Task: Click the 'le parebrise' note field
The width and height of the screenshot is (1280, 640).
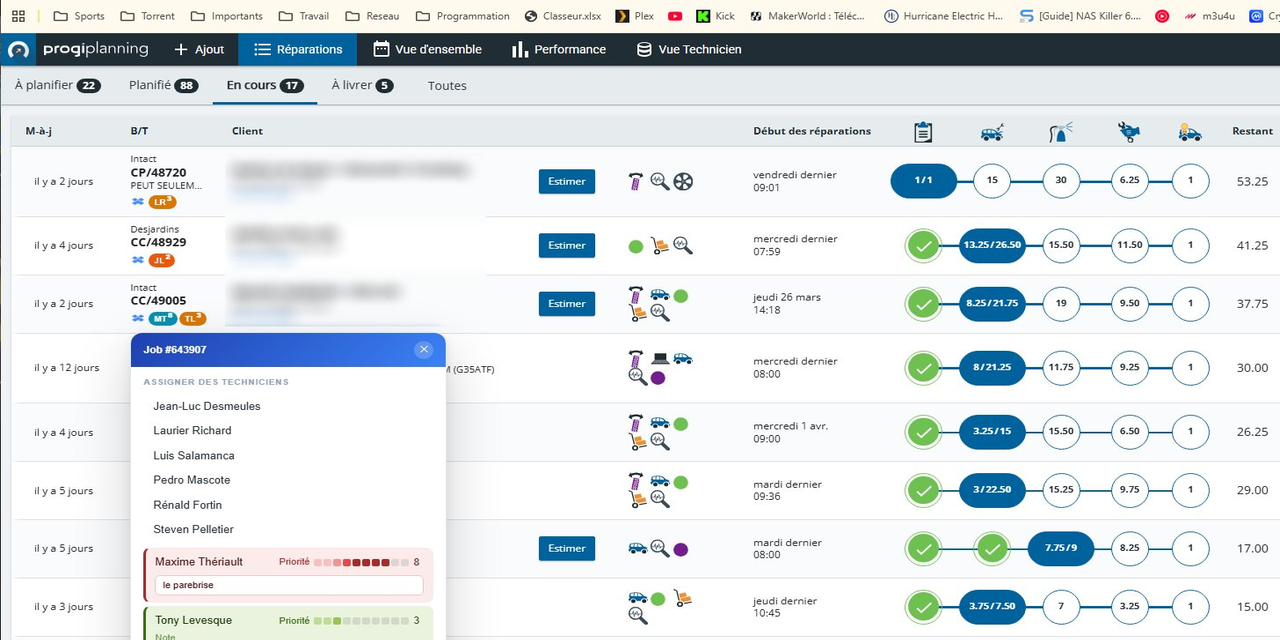Action: (x=288, y=585)
